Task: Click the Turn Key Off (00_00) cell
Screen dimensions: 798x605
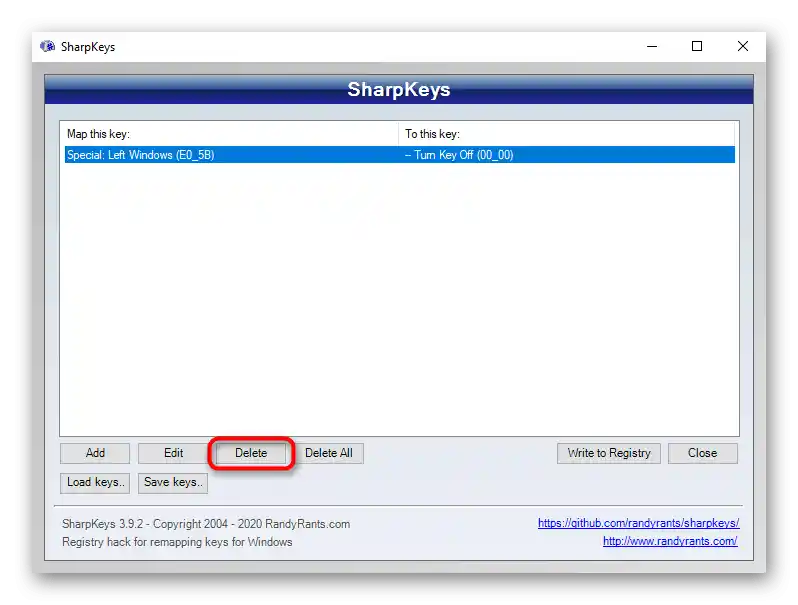Action: [459, 155]
